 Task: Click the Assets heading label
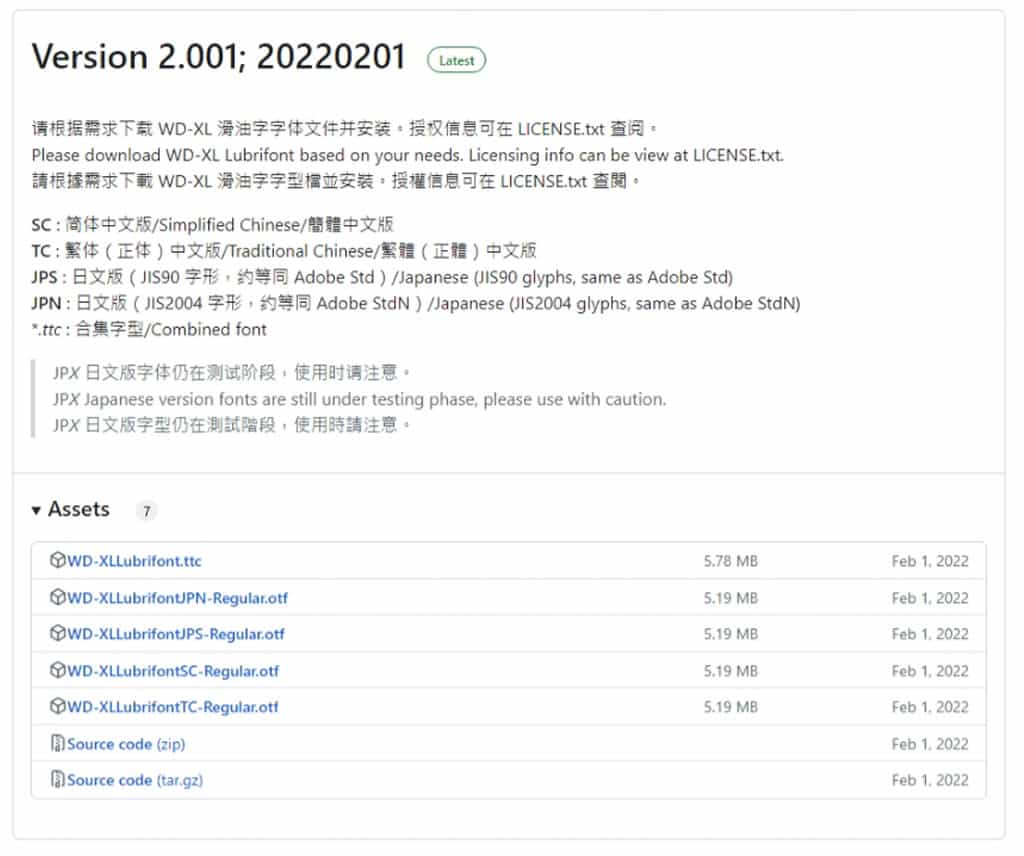coord(78,509)
